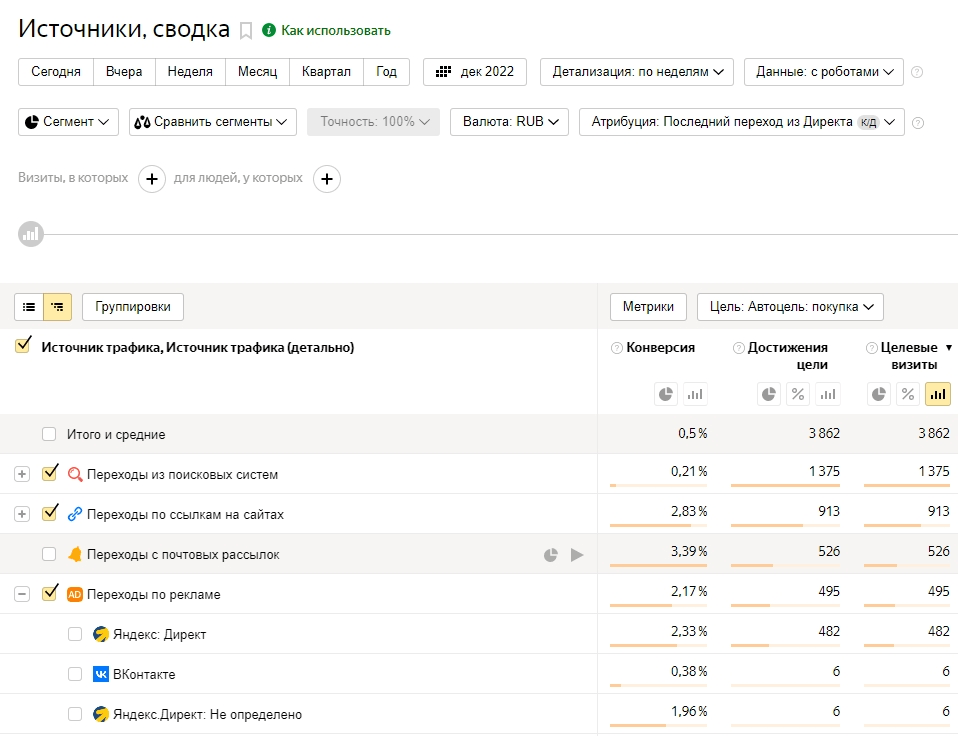
Task: Select tree list view icon
Action: [57, 307]
